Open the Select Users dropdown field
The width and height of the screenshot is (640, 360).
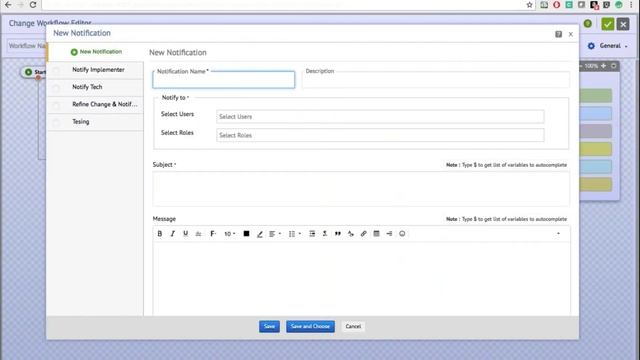380,117
